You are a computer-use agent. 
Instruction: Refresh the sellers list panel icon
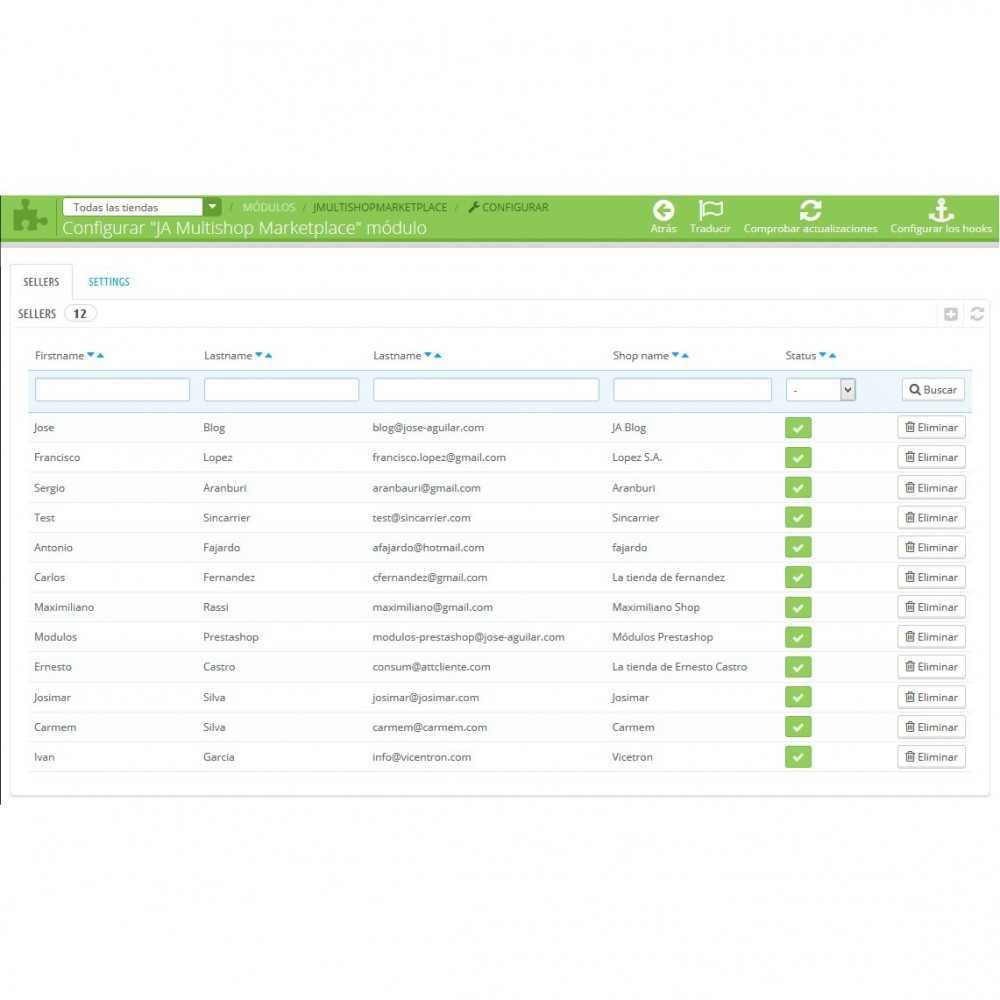(x=977, y=313)
